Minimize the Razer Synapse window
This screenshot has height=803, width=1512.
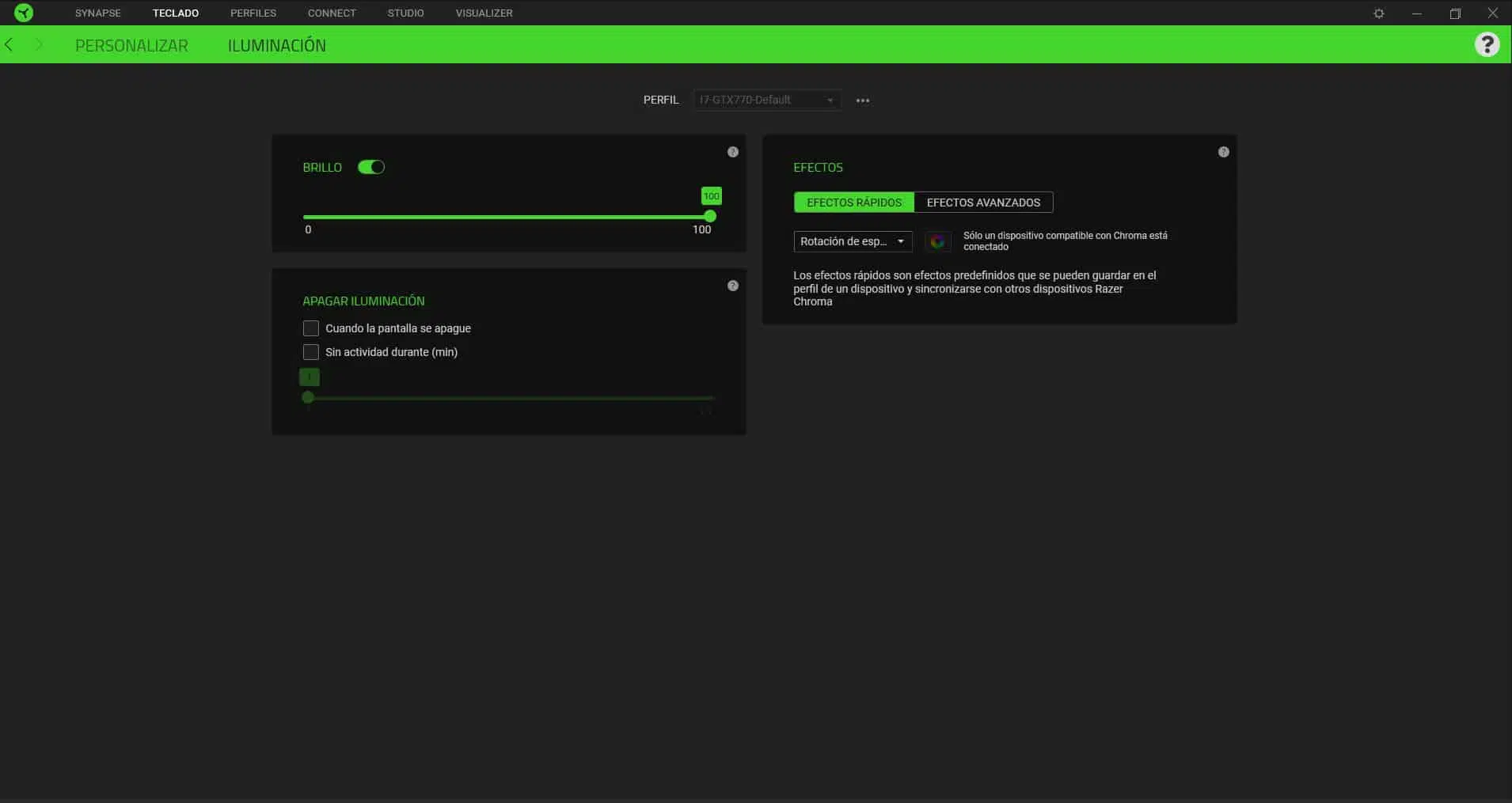(x=1417, y=13)
